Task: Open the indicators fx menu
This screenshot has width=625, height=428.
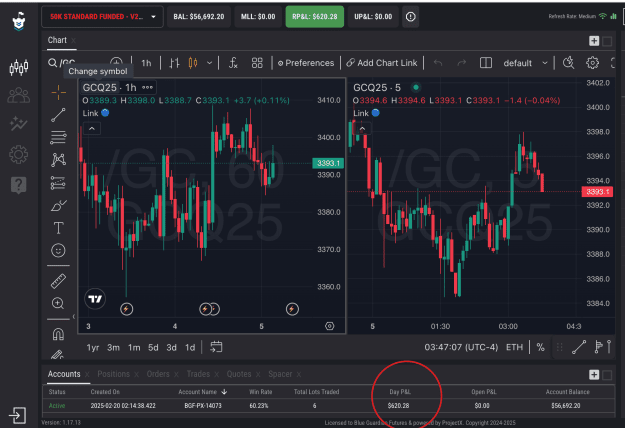Action: pyautogui.click(x=234, y=63)
